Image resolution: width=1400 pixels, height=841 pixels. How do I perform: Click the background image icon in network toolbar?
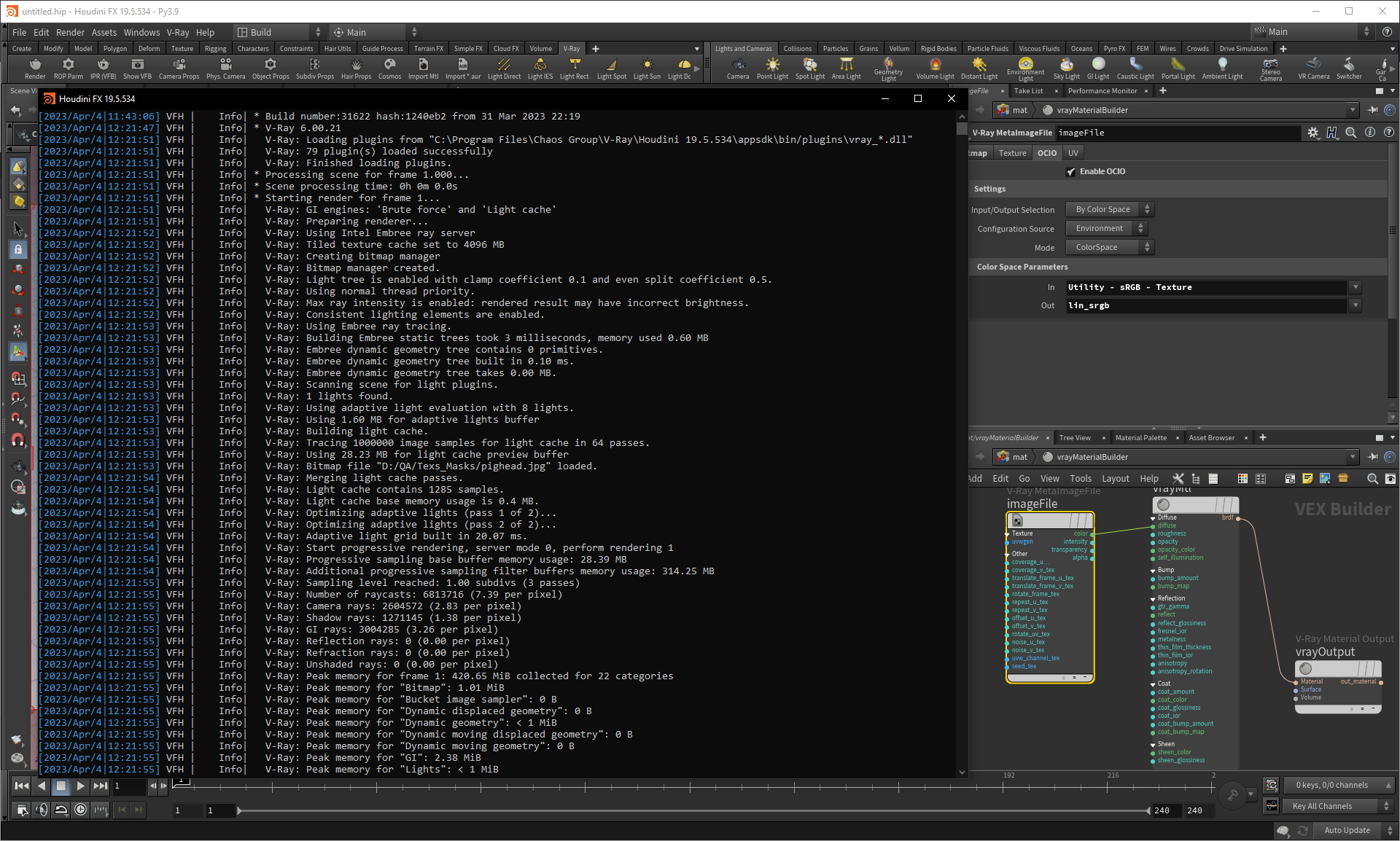coord(1325,479)
